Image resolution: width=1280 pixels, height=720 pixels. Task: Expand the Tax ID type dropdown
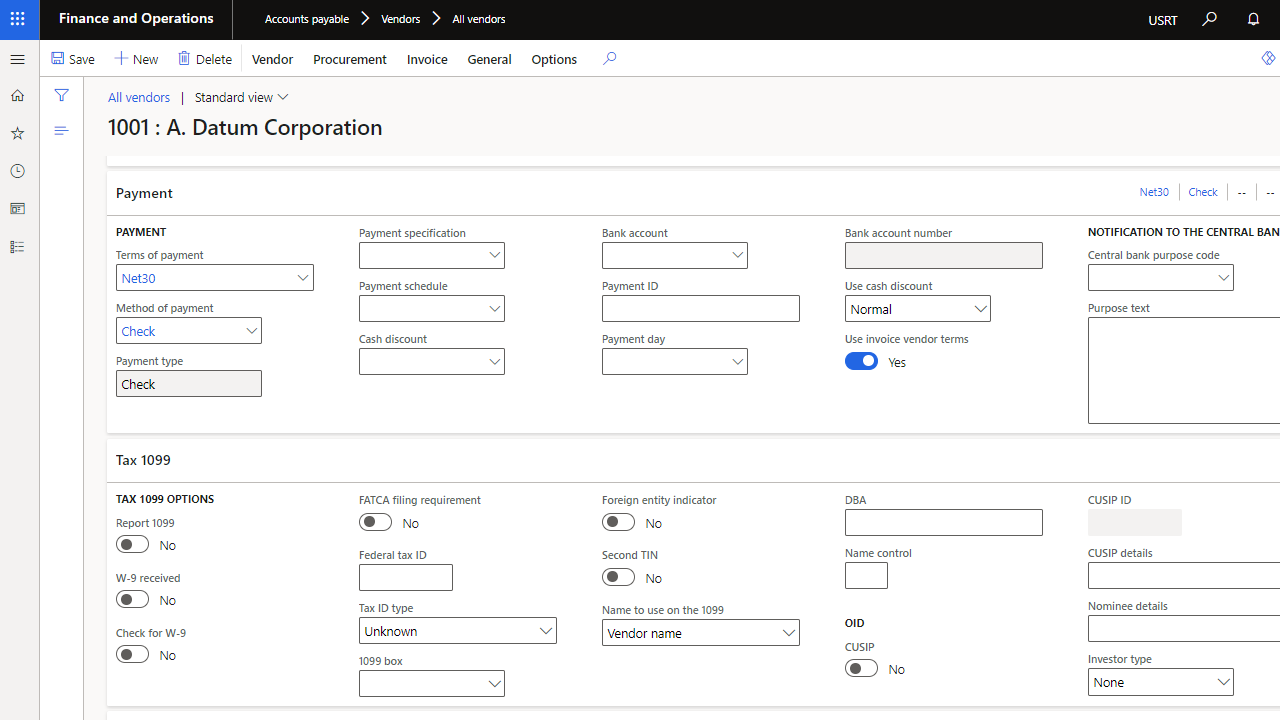click(x=545, y=631)
